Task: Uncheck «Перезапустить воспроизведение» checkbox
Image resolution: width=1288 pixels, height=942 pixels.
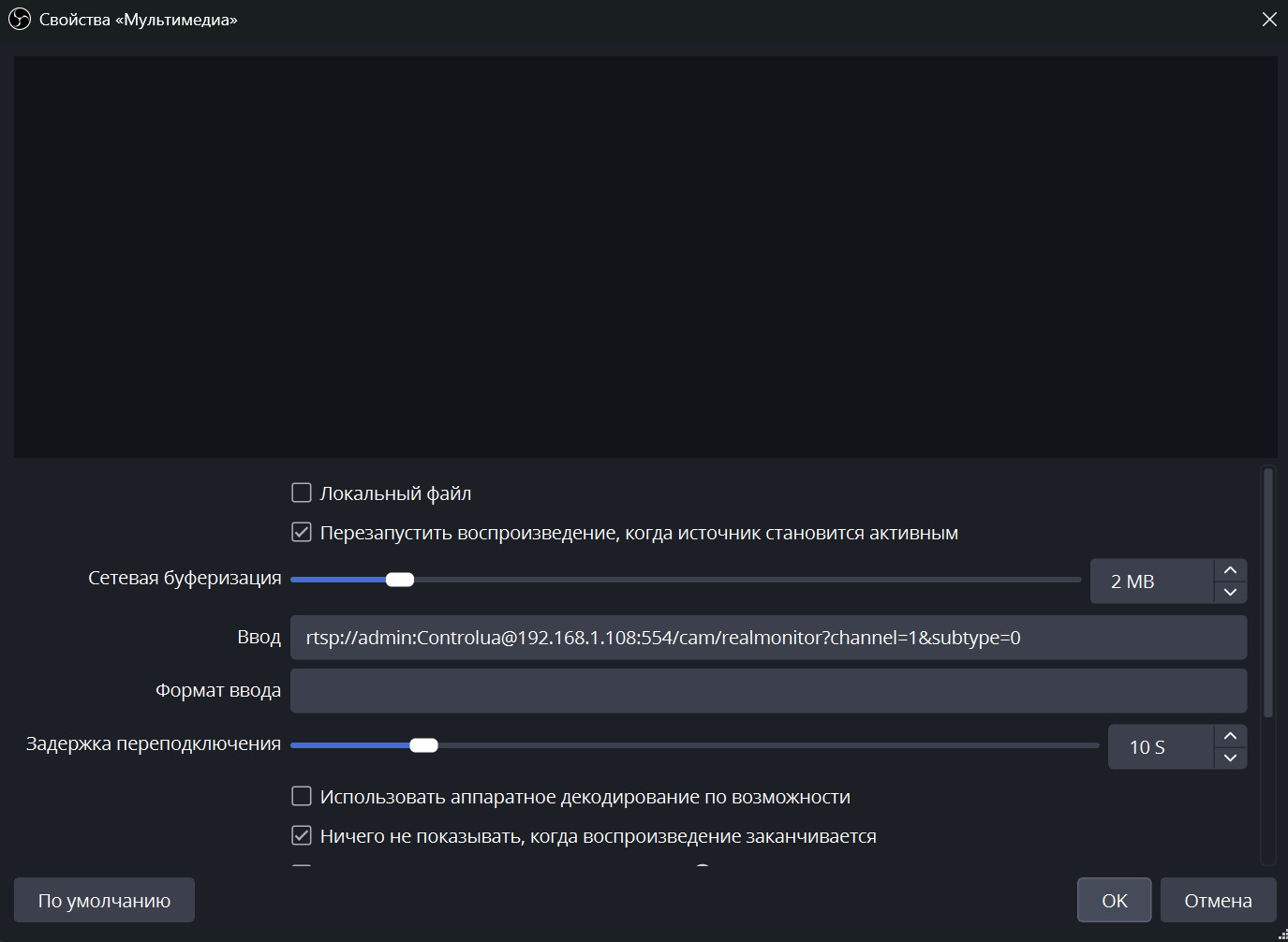Action: [302, 532]
